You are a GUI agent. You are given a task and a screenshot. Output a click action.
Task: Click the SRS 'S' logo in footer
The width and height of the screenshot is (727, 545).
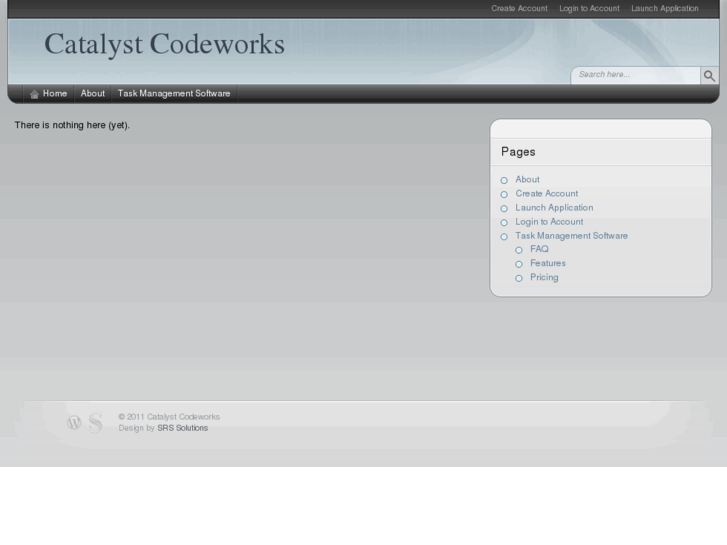point(95,422)
